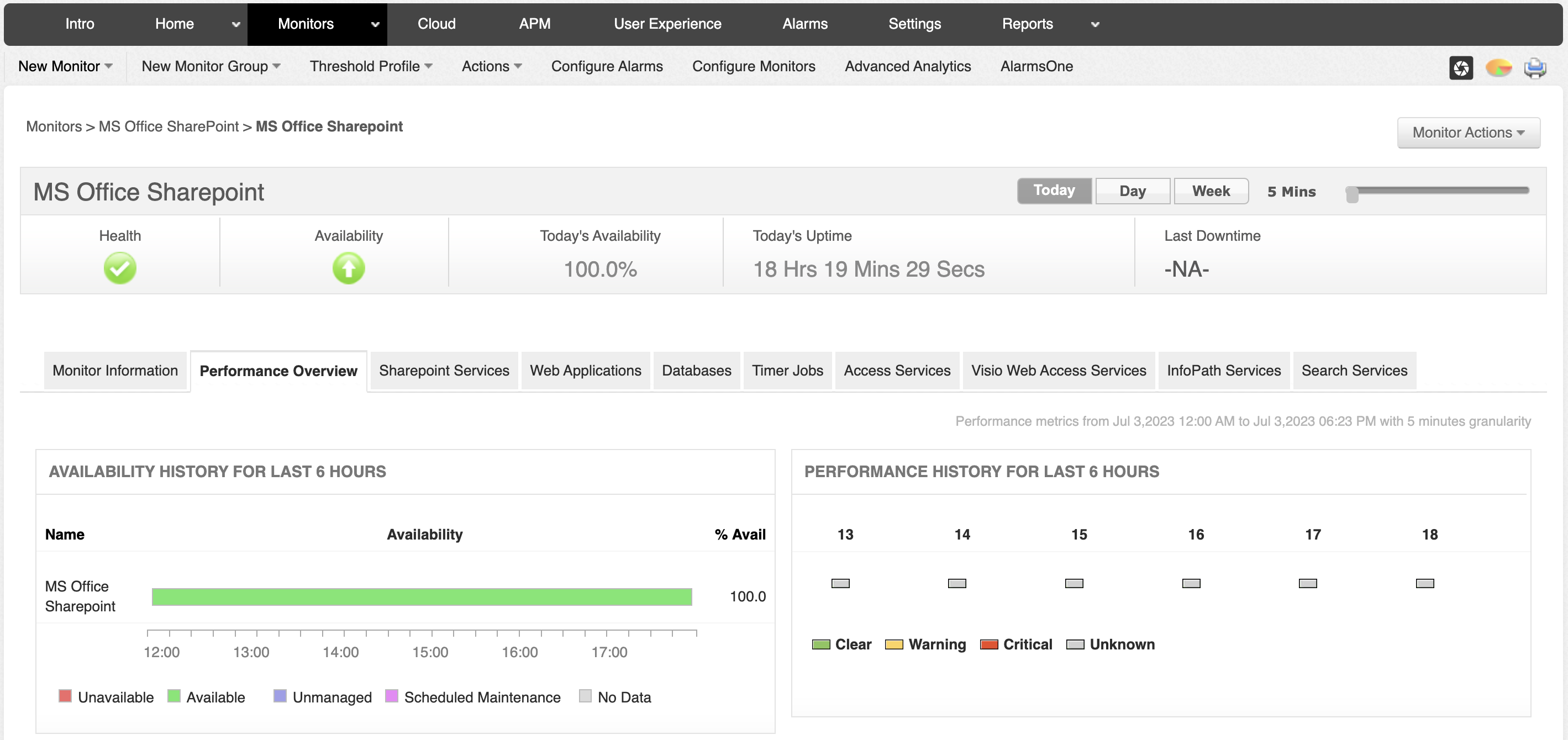Click the status indicator under hour 16

click(1191, 583)
